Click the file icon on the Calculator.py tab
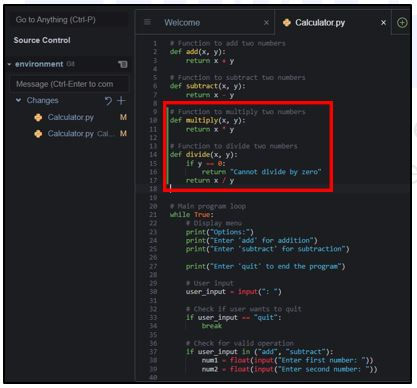This screenshot has width=417, height=388. [286, 23]
